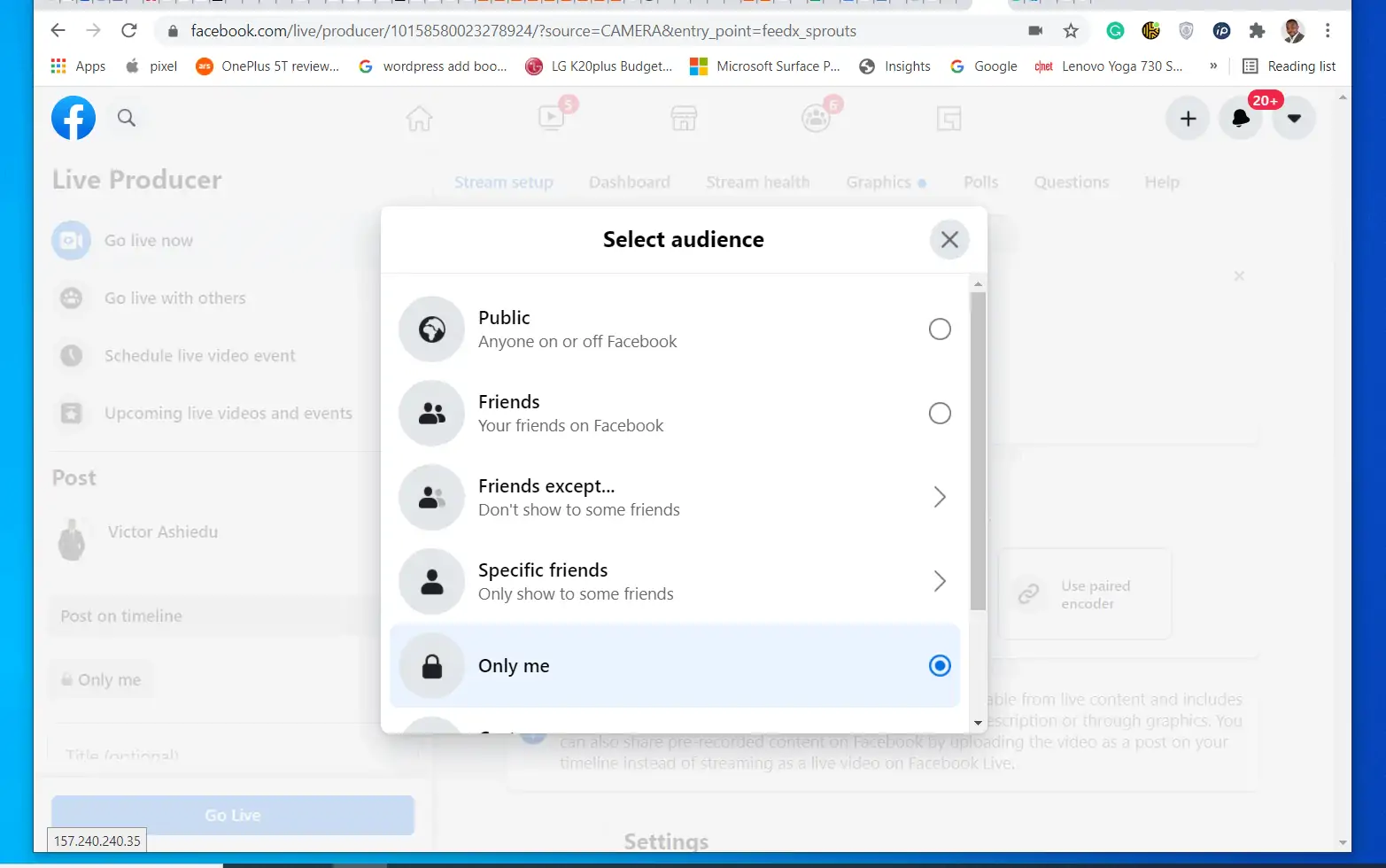Click the camera permission icon in address bar
Viewport: 1386px width, 868px height.
pos(1035,31)
